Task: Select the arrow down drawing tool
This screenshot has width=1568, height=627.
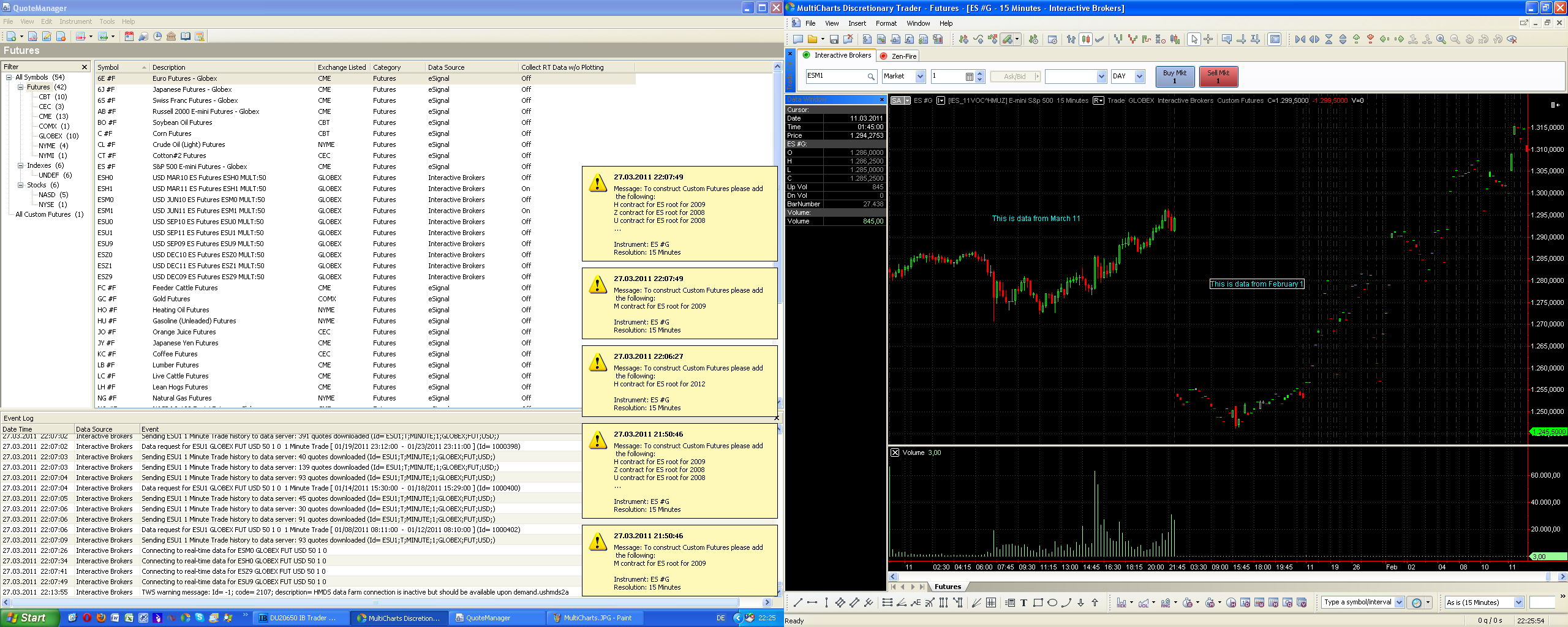Action: [1080, 603]
